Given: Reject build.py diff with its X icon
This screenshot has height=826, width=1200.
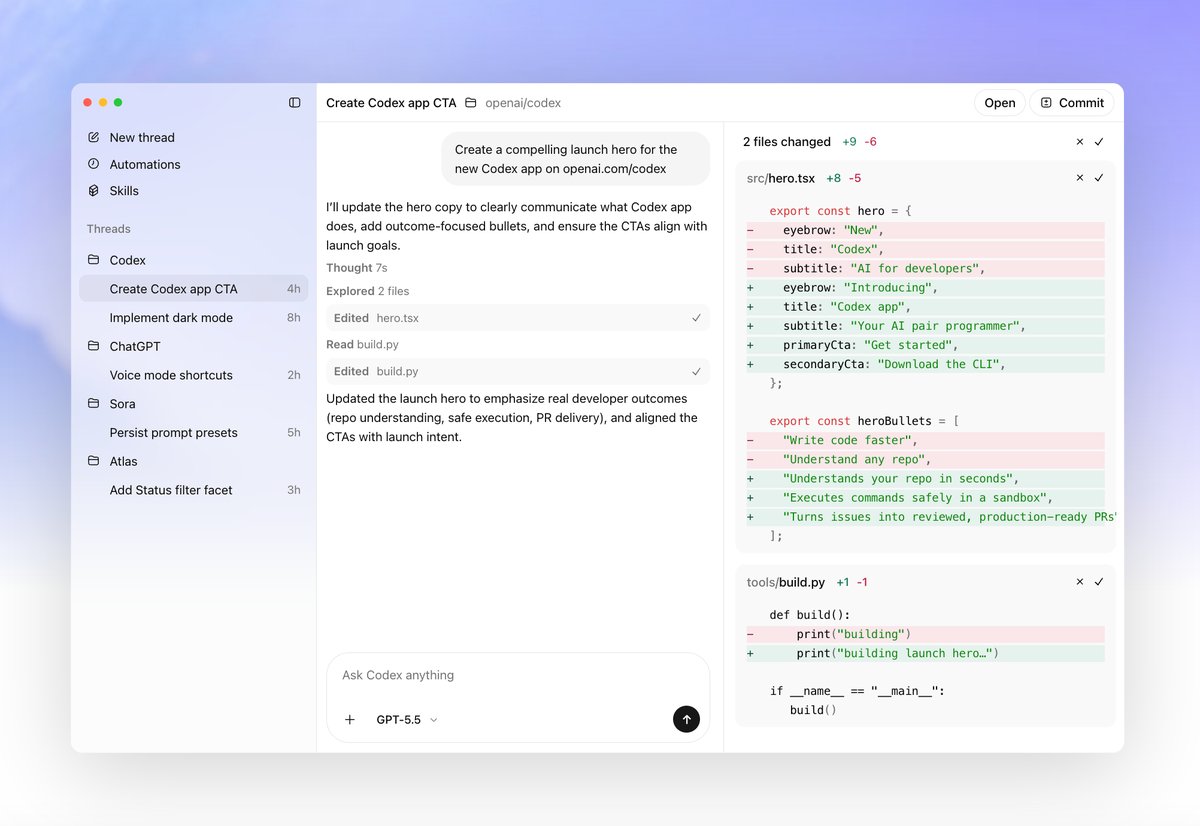Looking at the screenshot, I should [x=1080, y=582].
